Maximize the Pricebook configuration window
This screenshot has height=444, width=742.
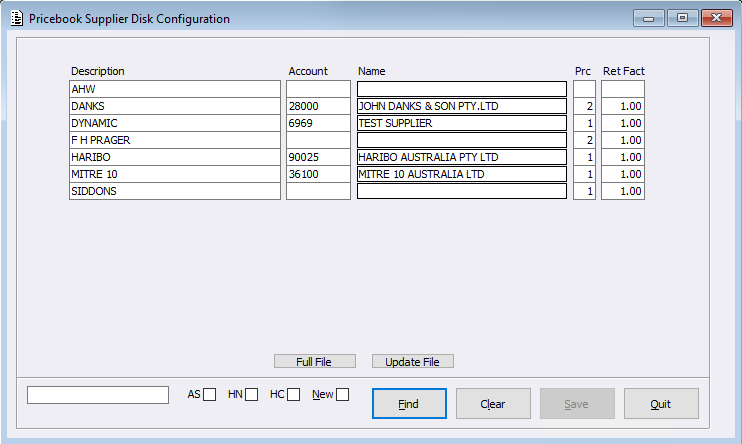[x=682, y=18]
